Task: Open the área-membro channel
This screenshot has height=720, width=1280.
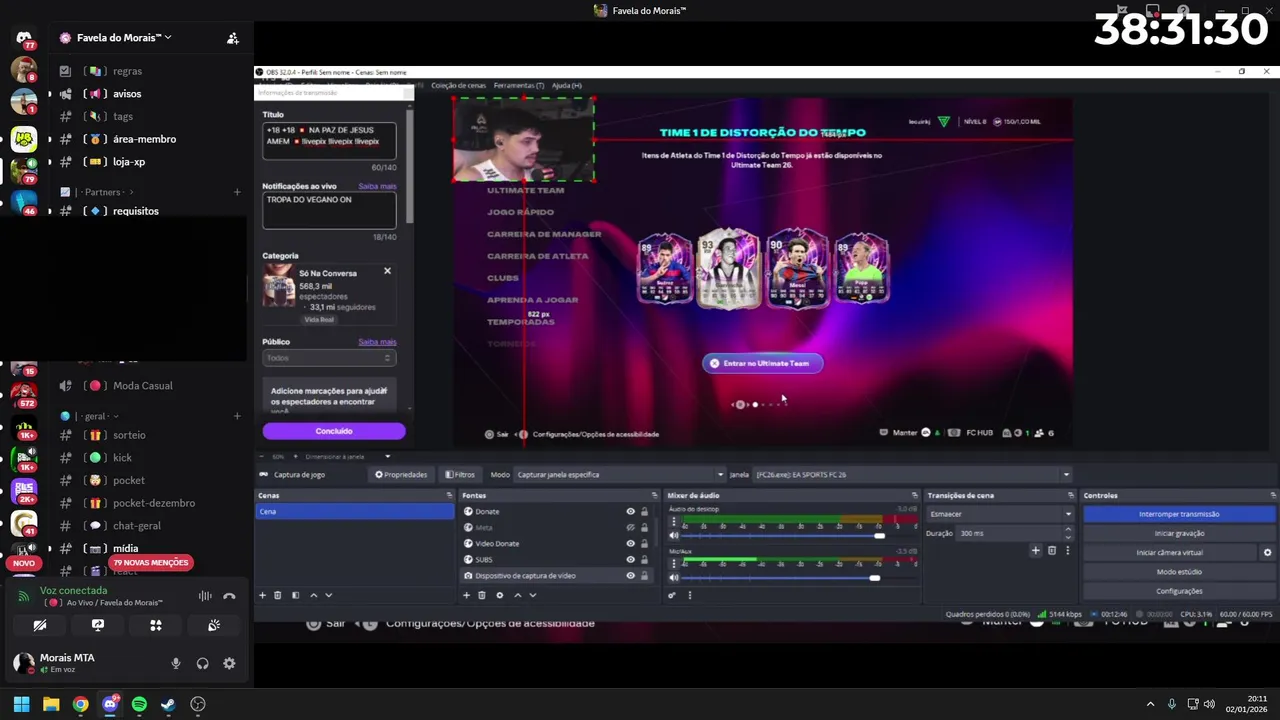Action: pyautogui.click(x=144, y=139)
